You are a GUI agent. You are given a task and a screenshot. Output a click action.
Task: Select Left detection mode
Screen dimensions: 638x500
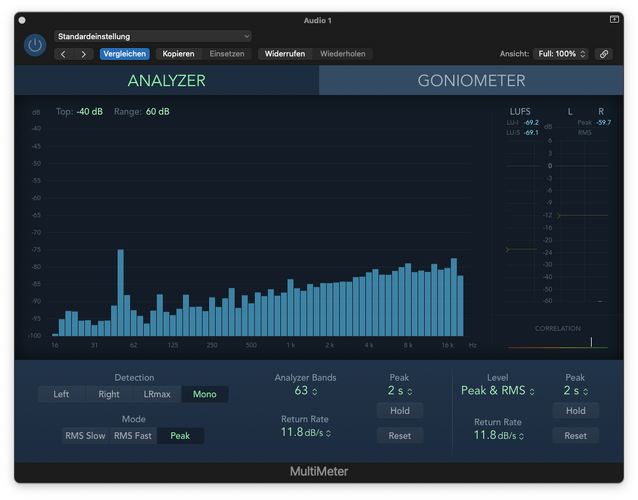[61, 394]
